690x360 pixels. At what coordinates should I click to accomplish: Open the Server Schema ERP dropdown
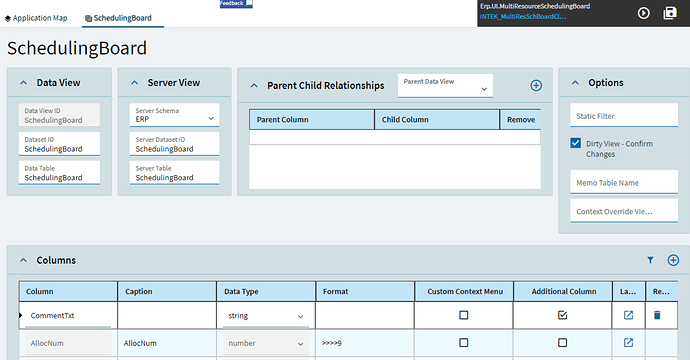[x=174, y=115]
